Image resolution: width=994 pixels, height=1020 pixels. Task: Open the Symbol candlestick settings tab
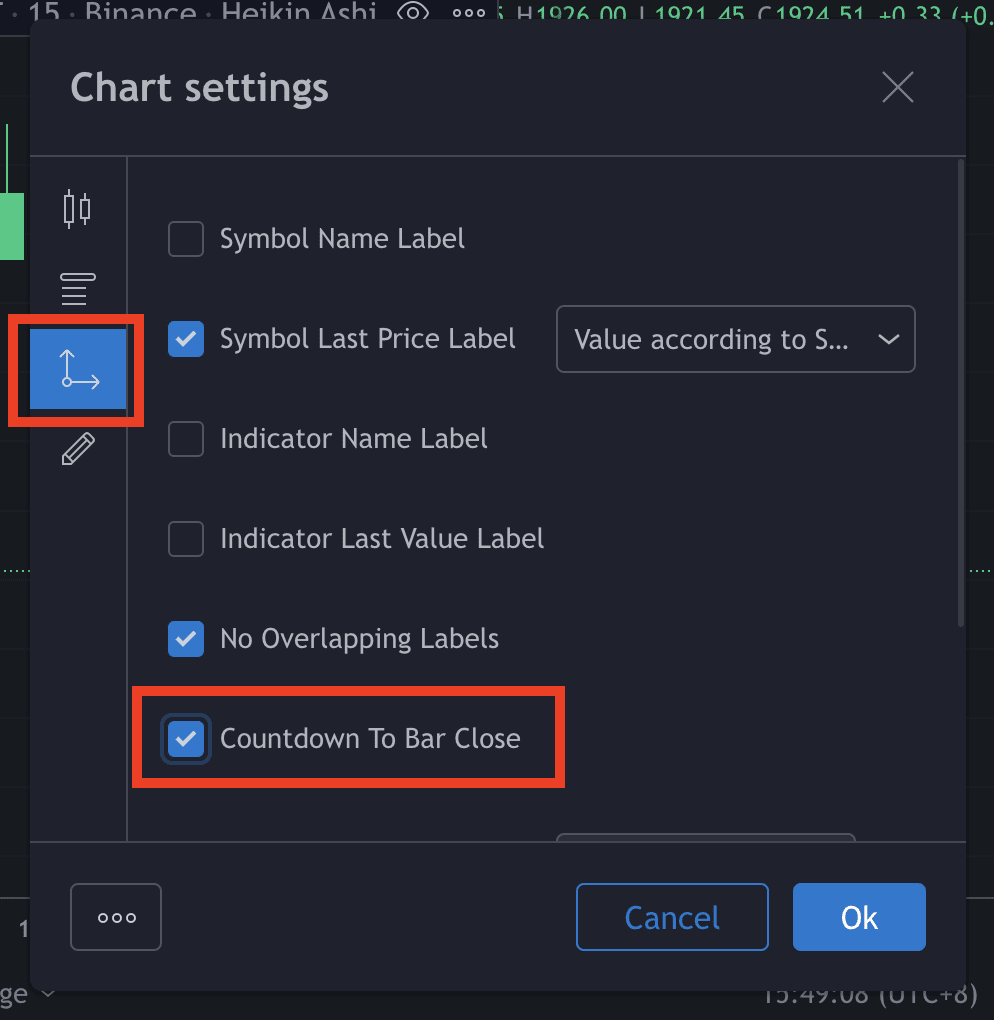77,209
